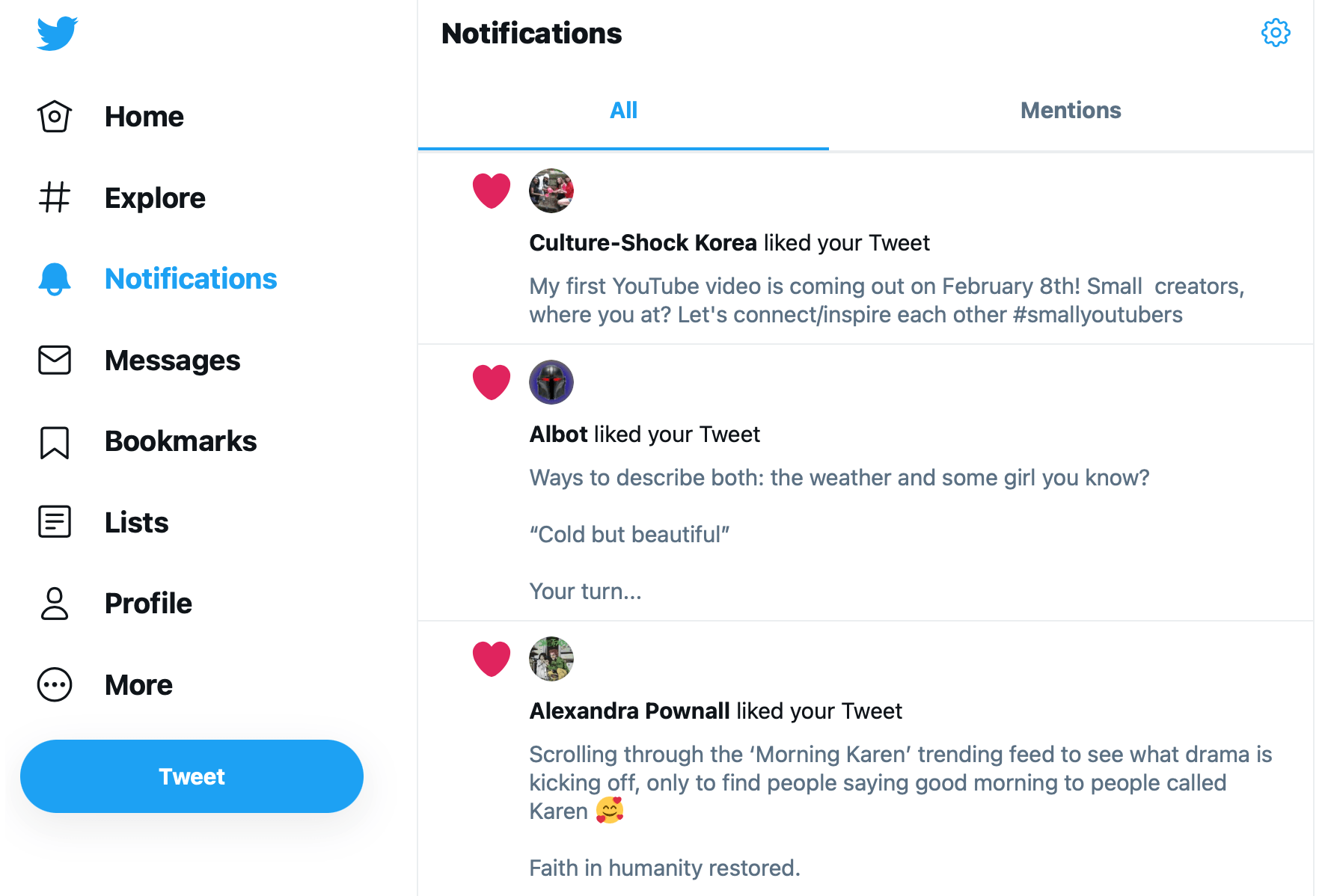Viewport: 1325px width, 896px height.
Task: Click Albot's helmet avatar thumbnail
Action: click(x=551, y=382)
